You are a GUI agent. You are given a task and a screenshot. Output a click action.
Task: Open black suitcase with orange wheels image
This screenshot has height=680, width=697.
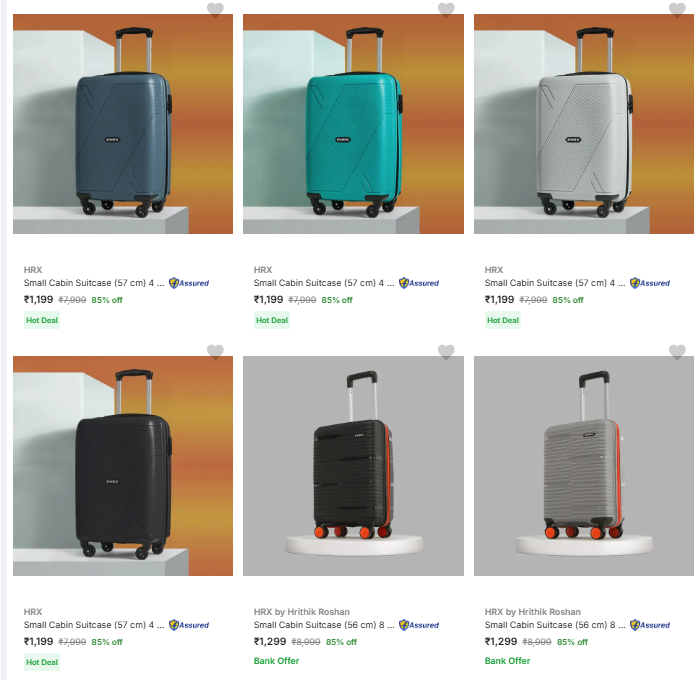pos(353,466)
